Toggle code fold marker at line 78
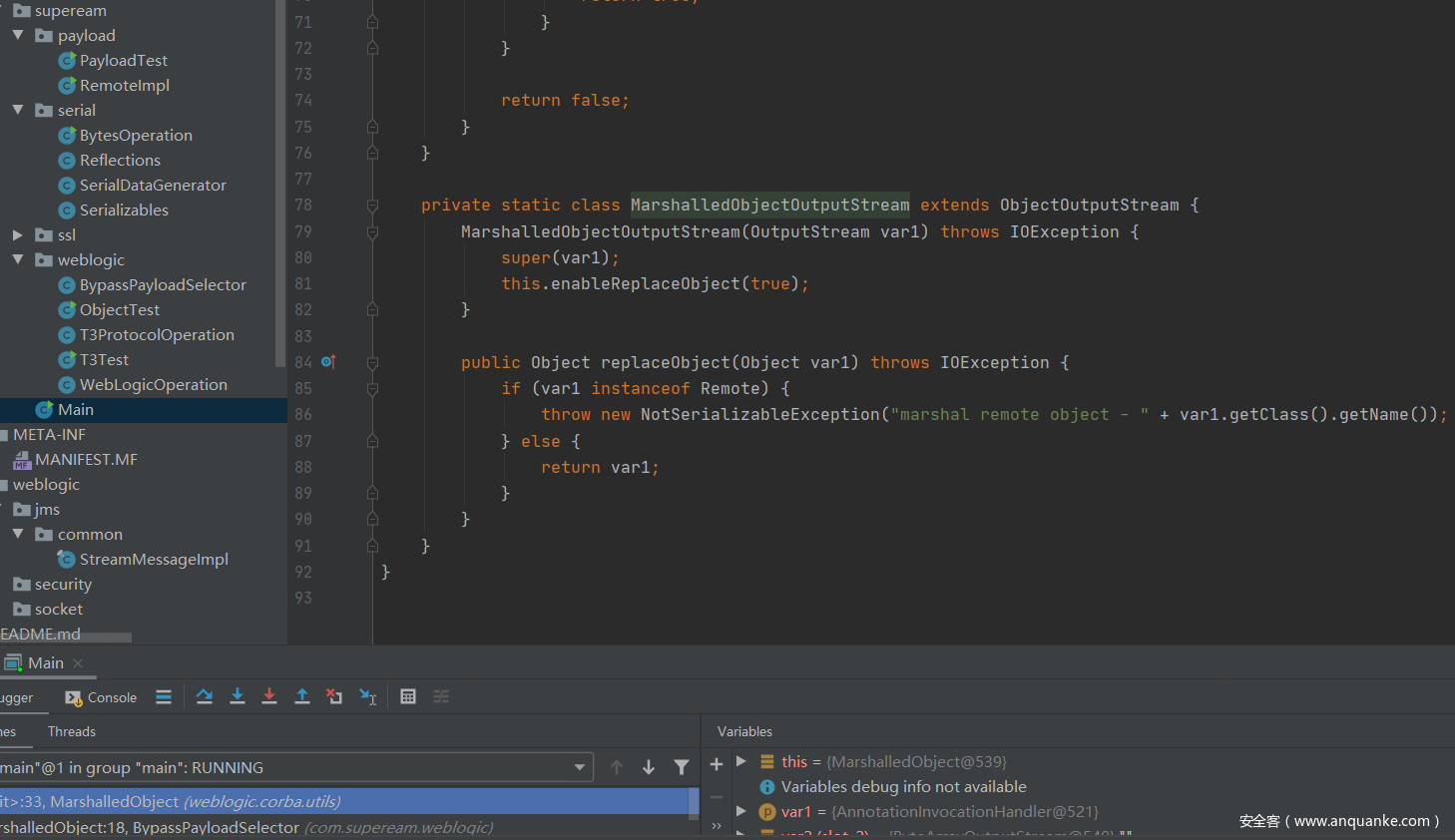This screenshot has width=1455, height=840. click(x=372, y=206)
